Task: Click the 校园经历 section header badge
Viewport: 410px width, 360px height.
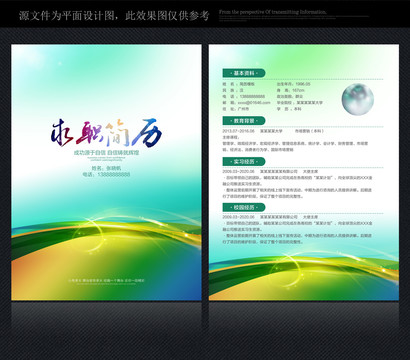Action: tap(244, 207)
